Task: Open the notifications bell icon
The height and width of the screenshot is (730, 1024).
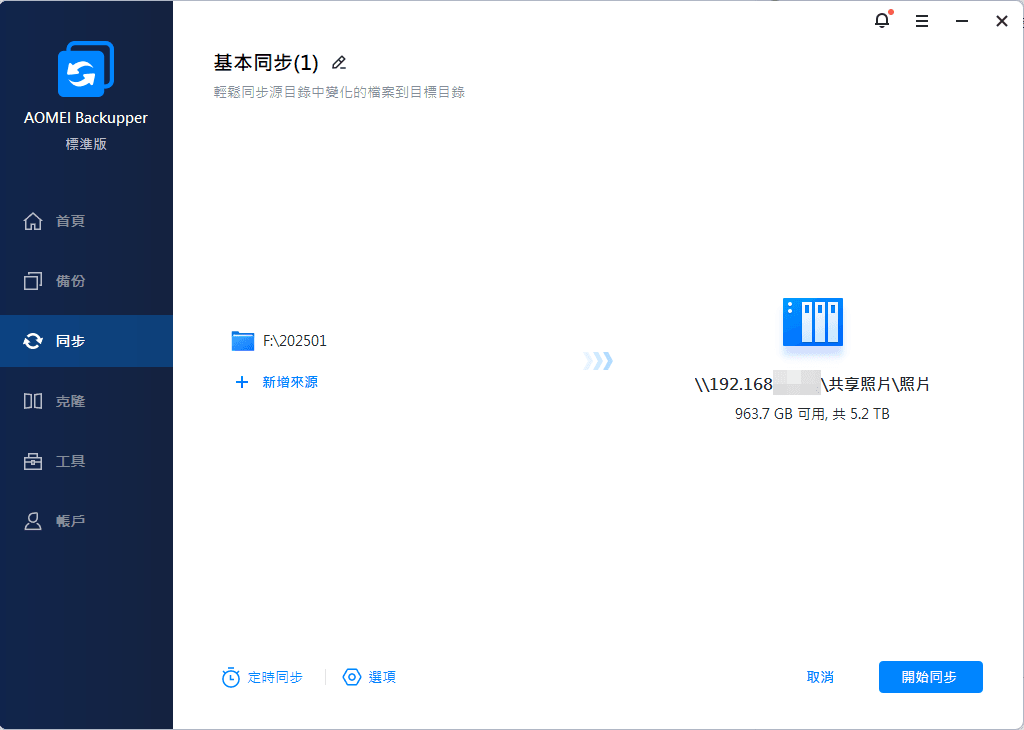Action: tap(882, 20)
